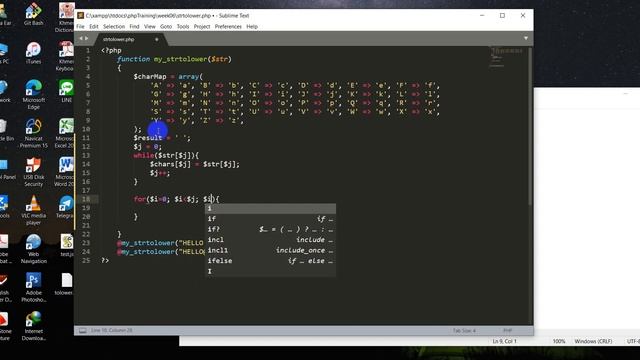Image resolution: width=640 pixels, height=360 pixels.
Task: Open Web Navigation desktop icon
Action: coord(33,249)
